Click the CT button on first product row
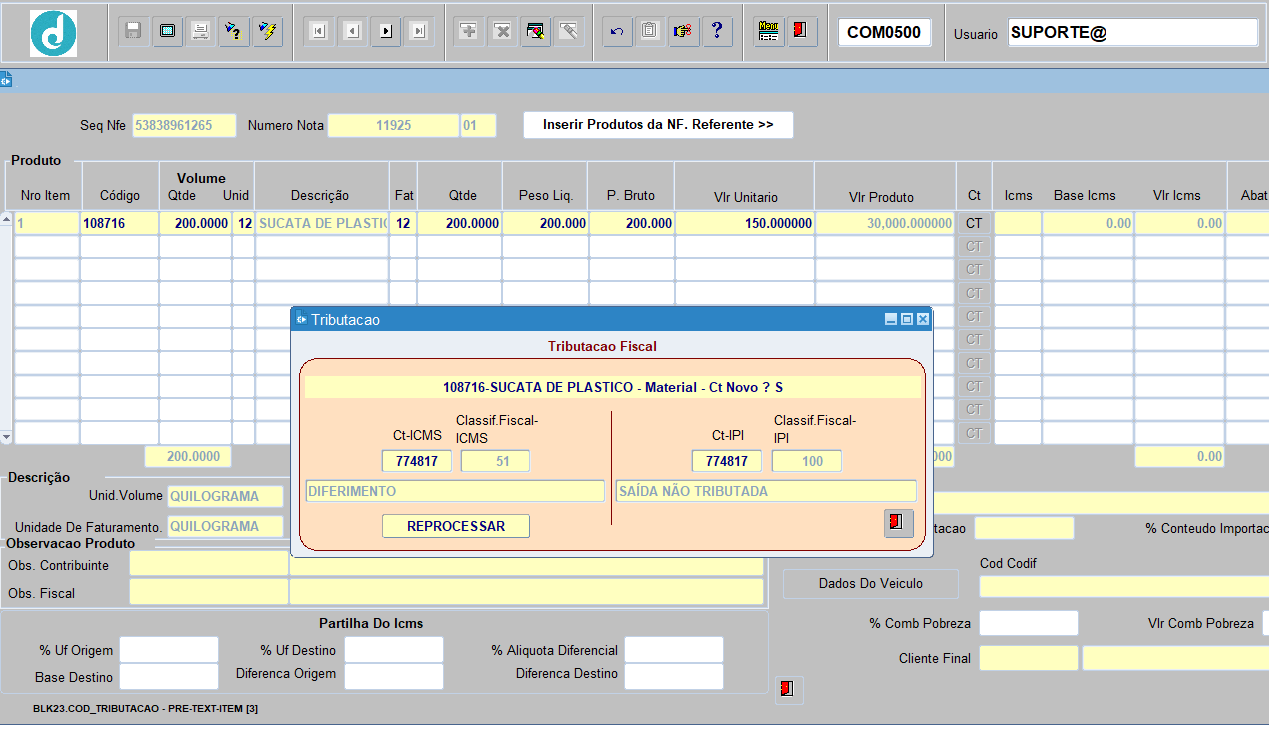This screenshot has width=1269, height=731. [x=974, y=223]
